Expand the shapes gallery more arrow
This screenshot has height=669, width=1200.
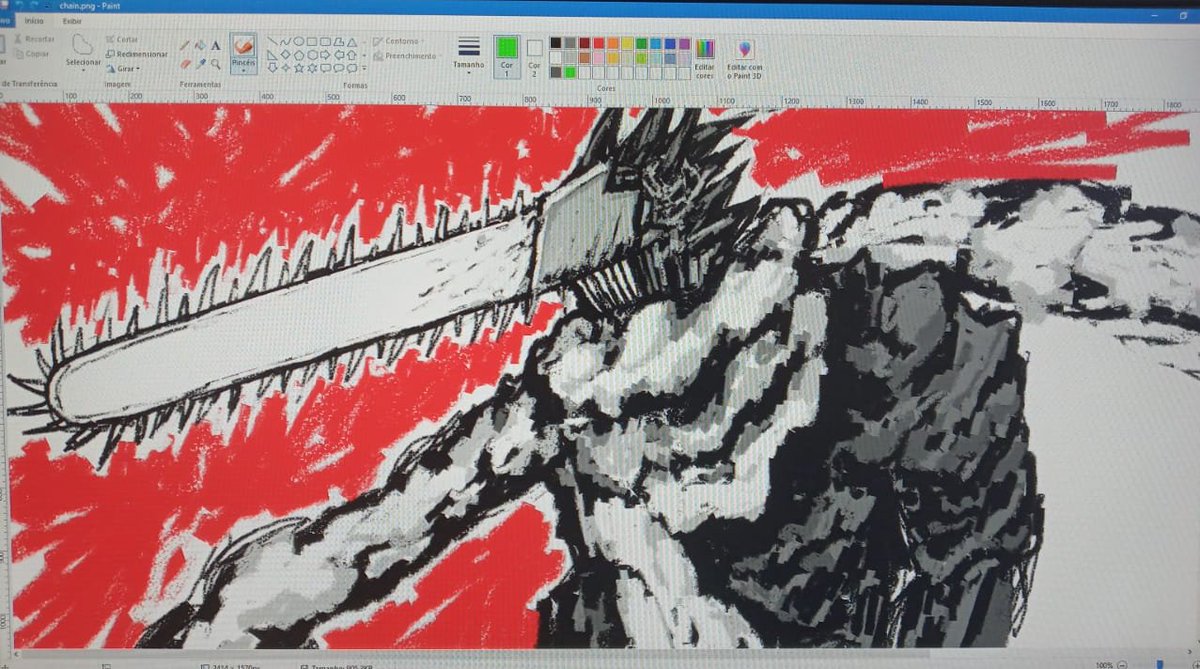tap(364, 69)
